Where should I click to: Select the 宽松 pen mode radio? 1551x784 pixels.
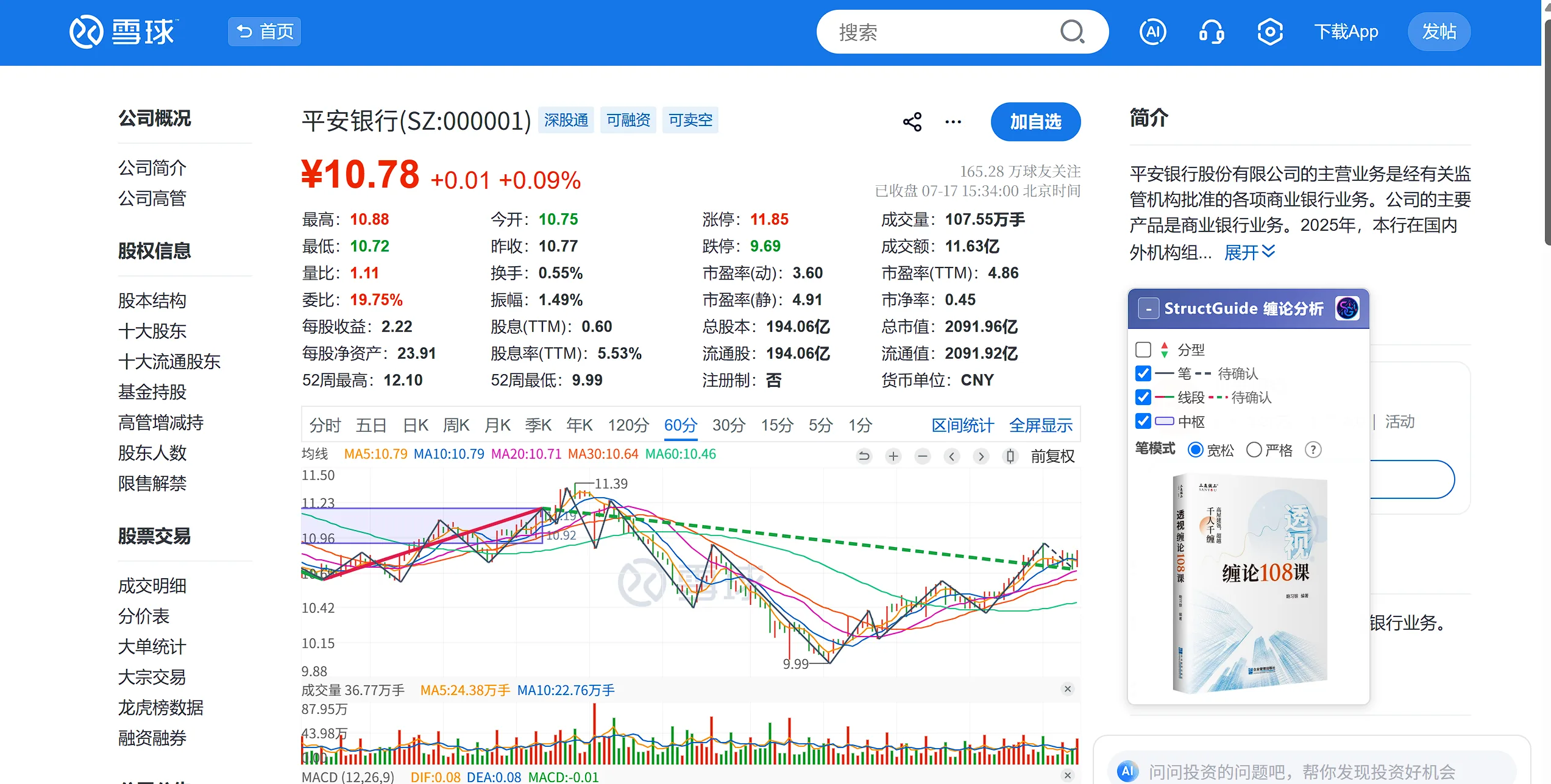(x=1195, y=450)
